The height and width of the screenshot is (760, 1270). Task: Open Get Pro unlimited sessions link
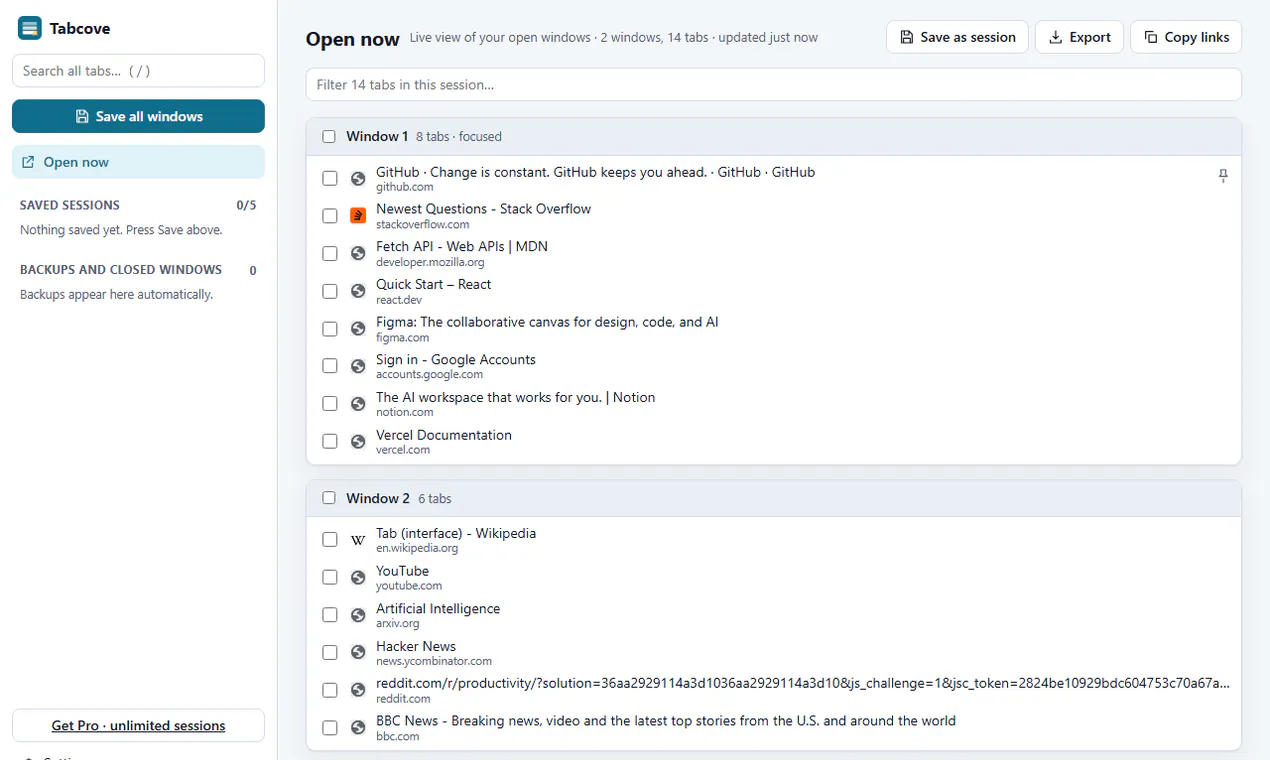tap(138, 726)
